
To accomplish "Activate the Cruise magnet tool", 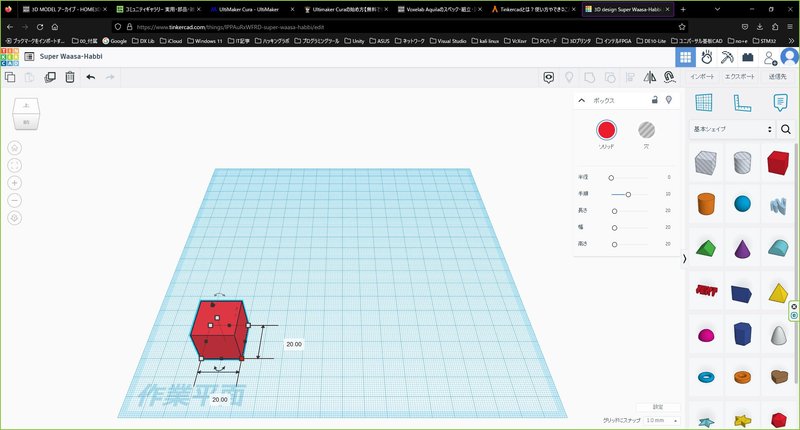I will (669, 77).
